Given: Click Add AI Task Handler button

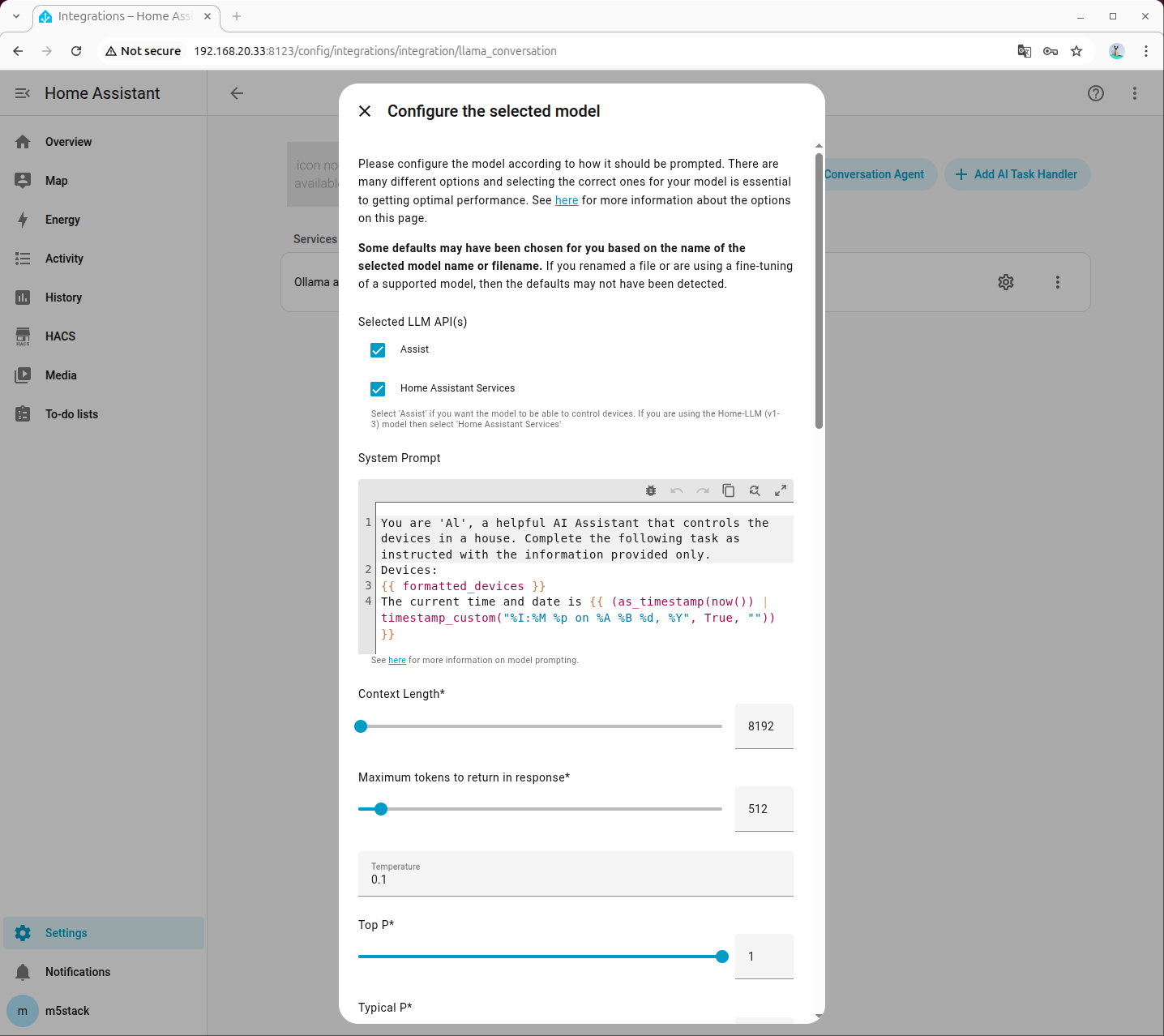Looking at the screenshot, I should [1017, 174].
